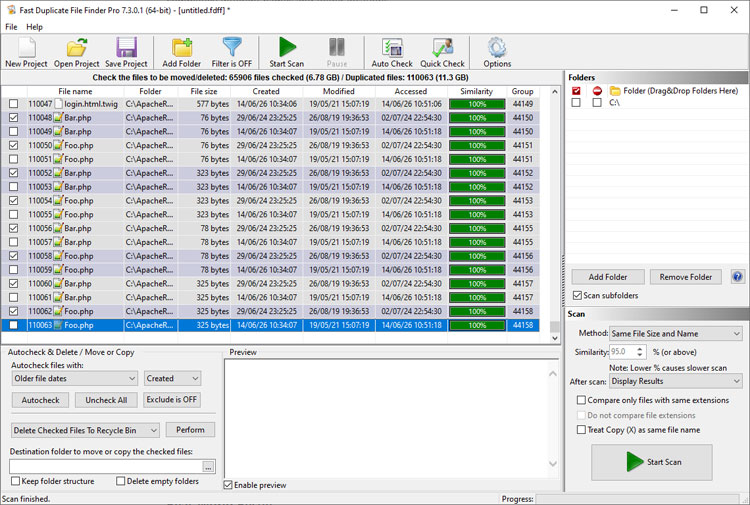750x505 pixels.
Task: Click Add Folder button in Folders panel
Action: tap(608, 277)
